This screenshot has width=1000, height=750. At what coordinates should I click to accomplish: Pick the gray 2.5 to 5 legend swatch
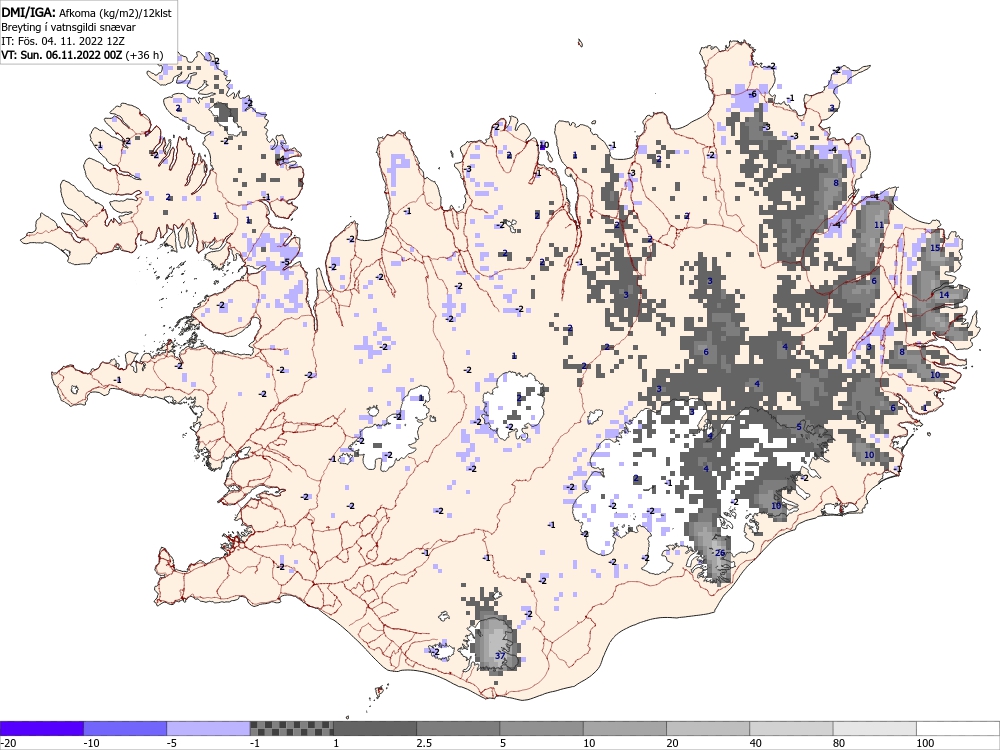click(x=458, y=728)
